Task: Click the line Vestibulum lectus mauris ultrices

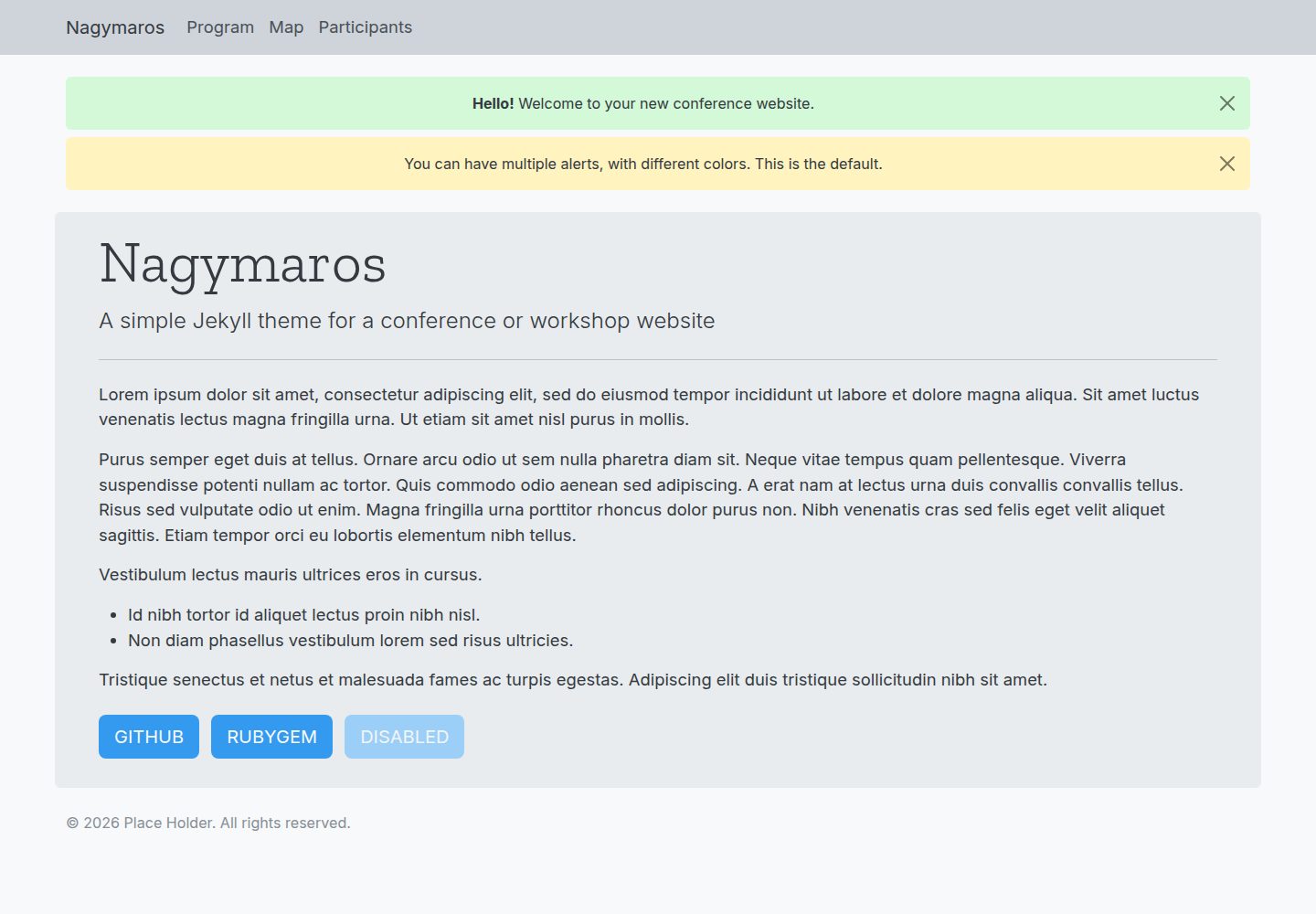Action: coord(290,575)
